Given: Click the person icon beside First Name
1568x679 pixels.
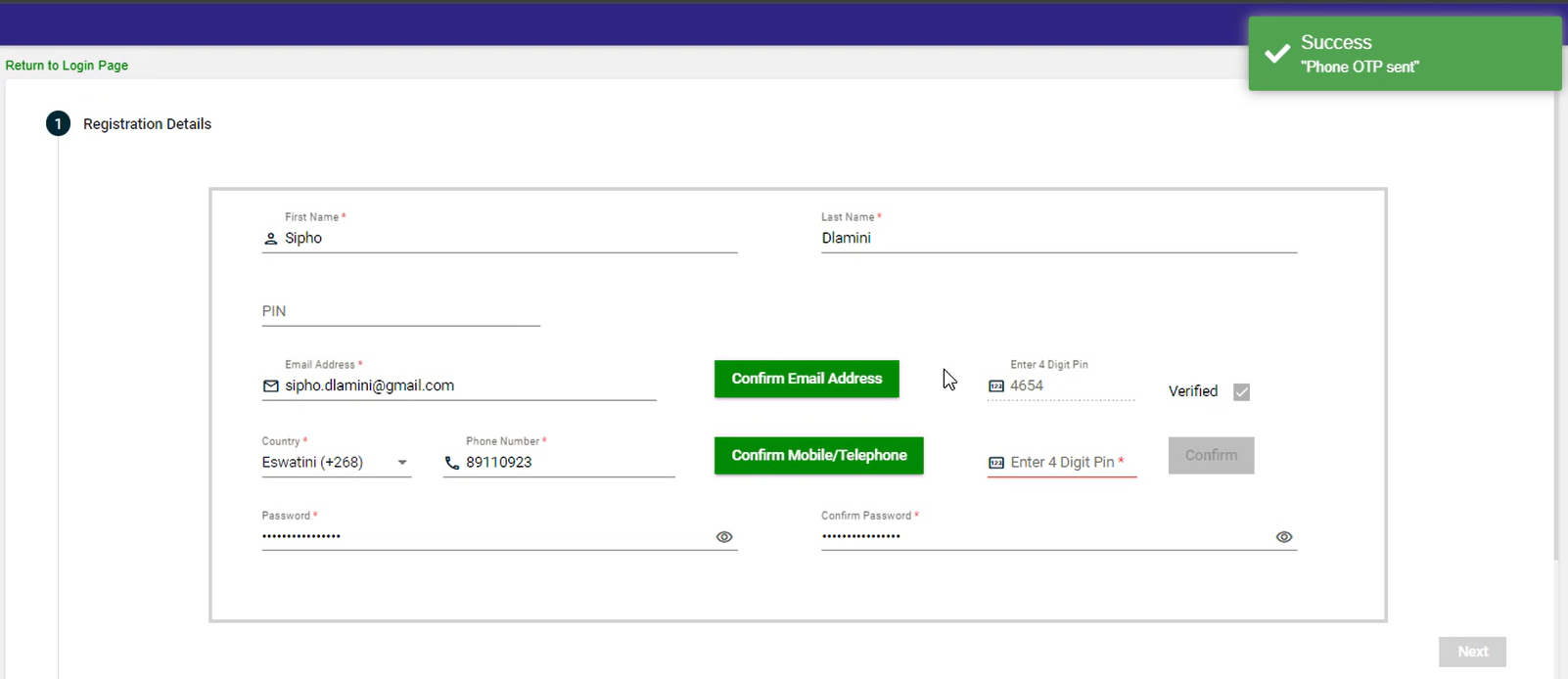Looking at the screenshot, I should (271, 239).
